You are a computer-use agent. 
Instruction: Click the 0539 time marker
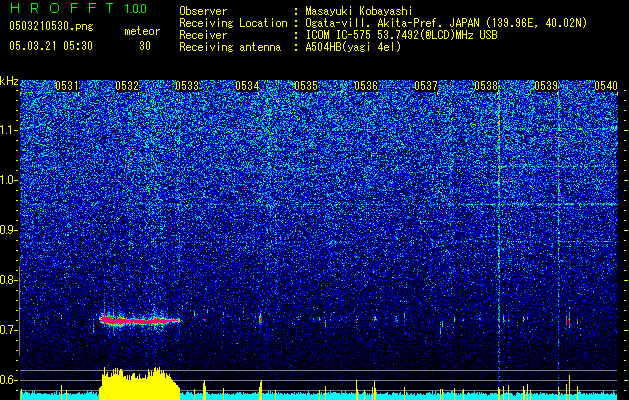[546, 86]
